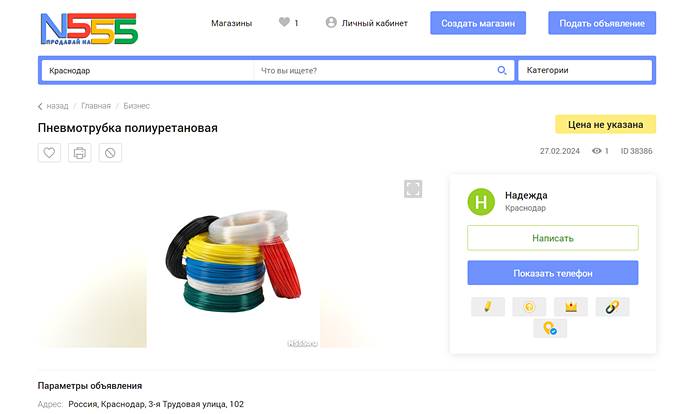This screenshot has width=700, height=414.
Task: Click the Создать магазин button
Action: click(478, 23)
